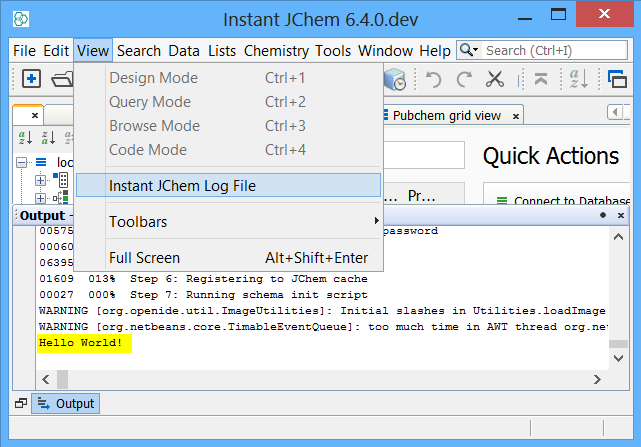641x447 pixels.
Task: Collapse the localdb root tree node
Action: [22, 162]
